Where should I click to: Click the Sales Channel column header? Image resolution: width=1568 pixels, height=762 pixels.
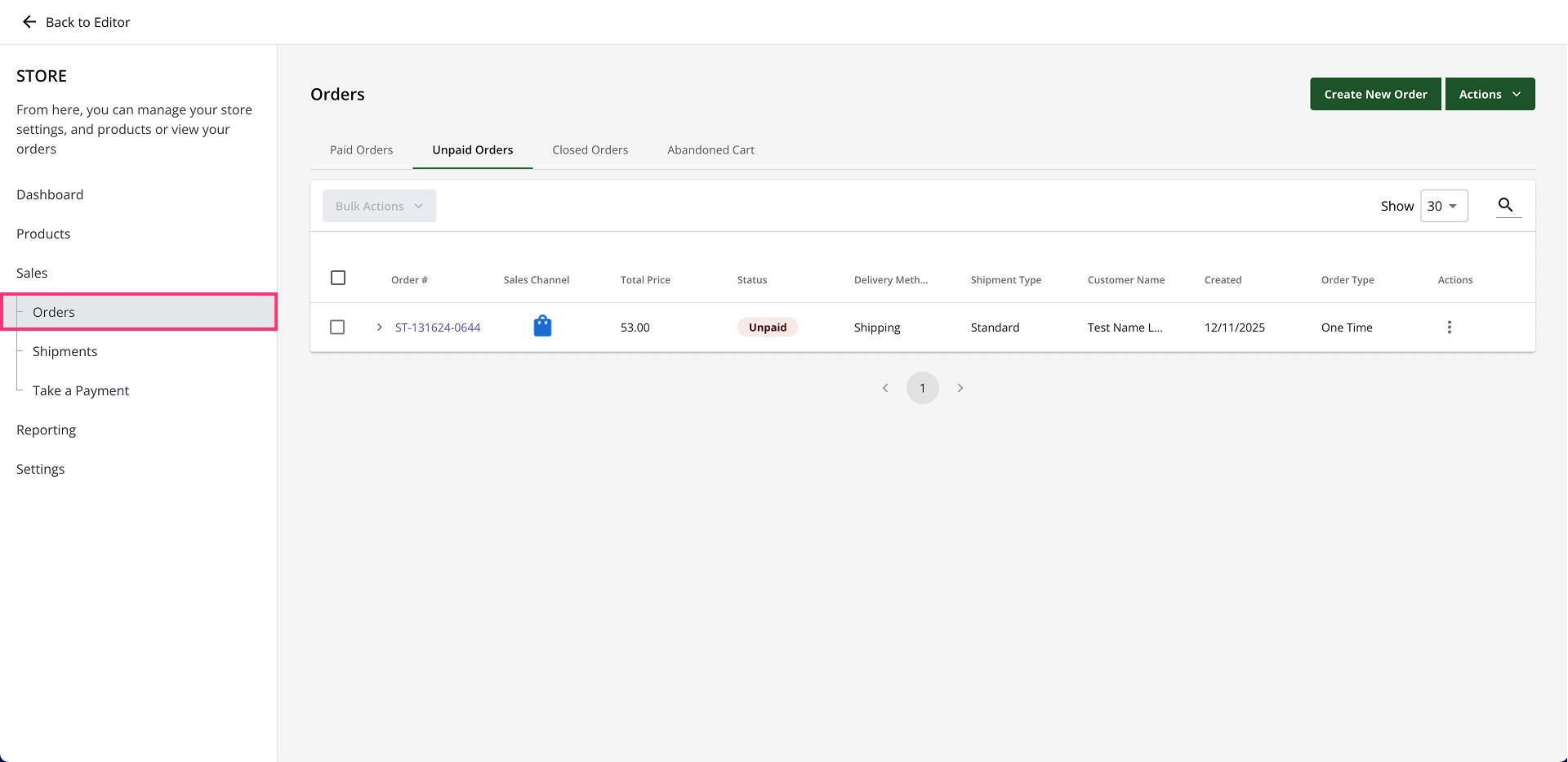[537, 280]
